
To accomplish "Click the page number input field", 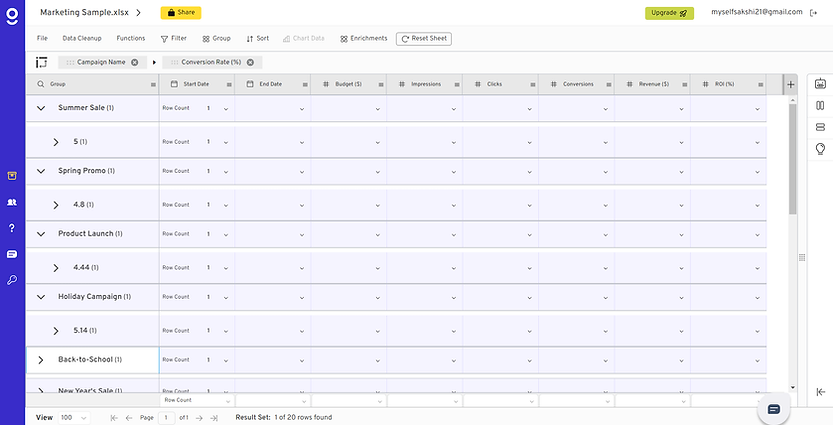I will point(167,417).
